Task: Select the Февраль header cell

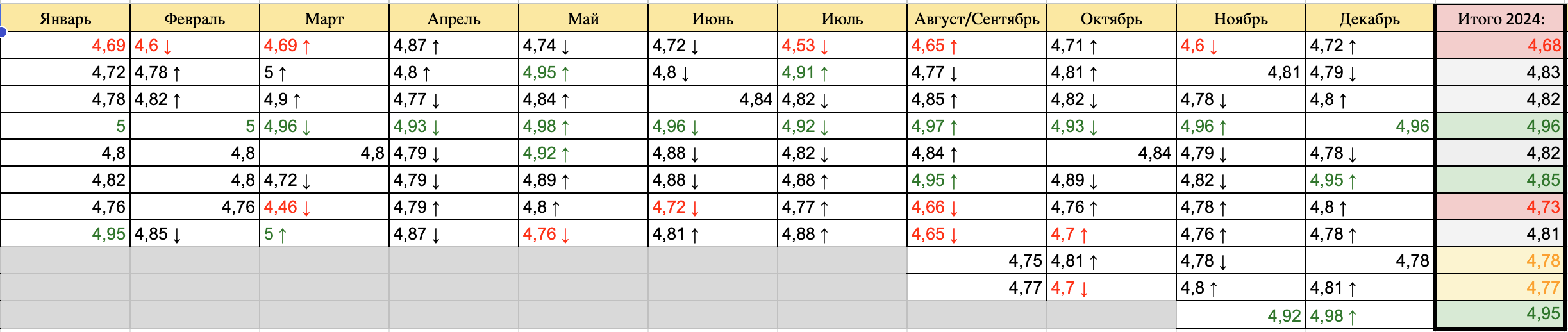Action: tap(195, 19)
